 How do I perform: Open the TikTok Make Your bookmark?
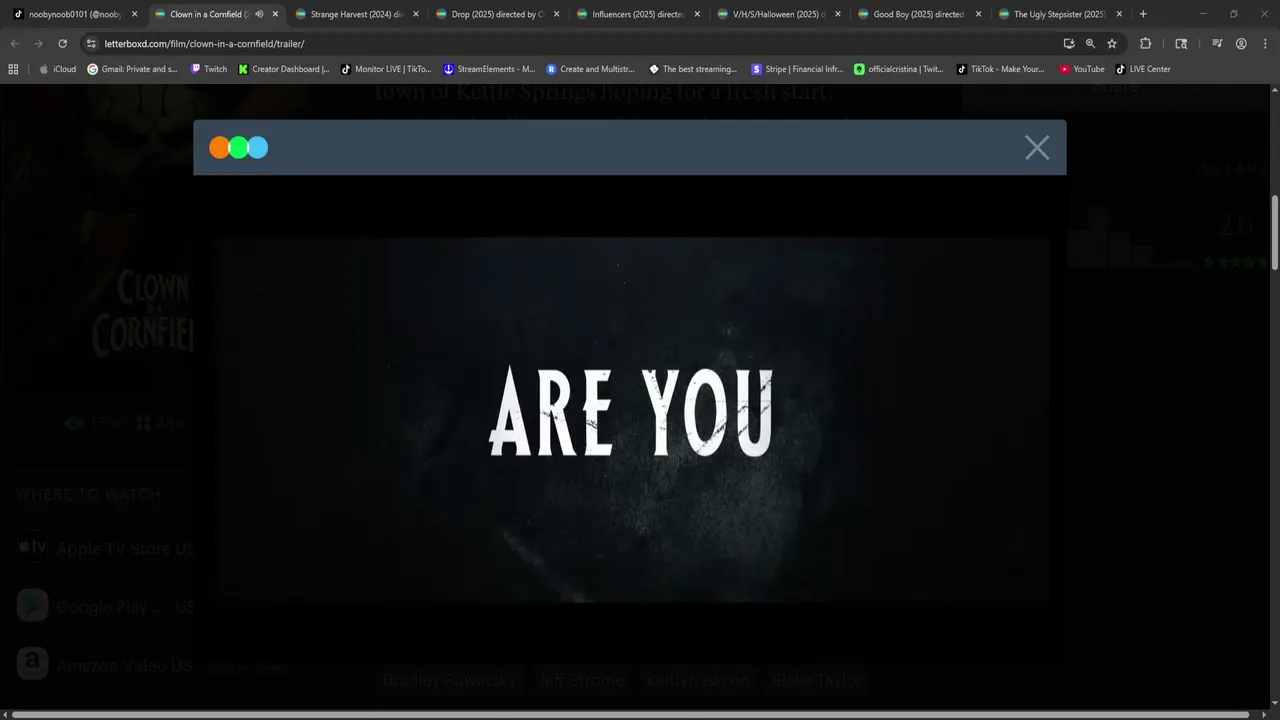(1000, 69)
